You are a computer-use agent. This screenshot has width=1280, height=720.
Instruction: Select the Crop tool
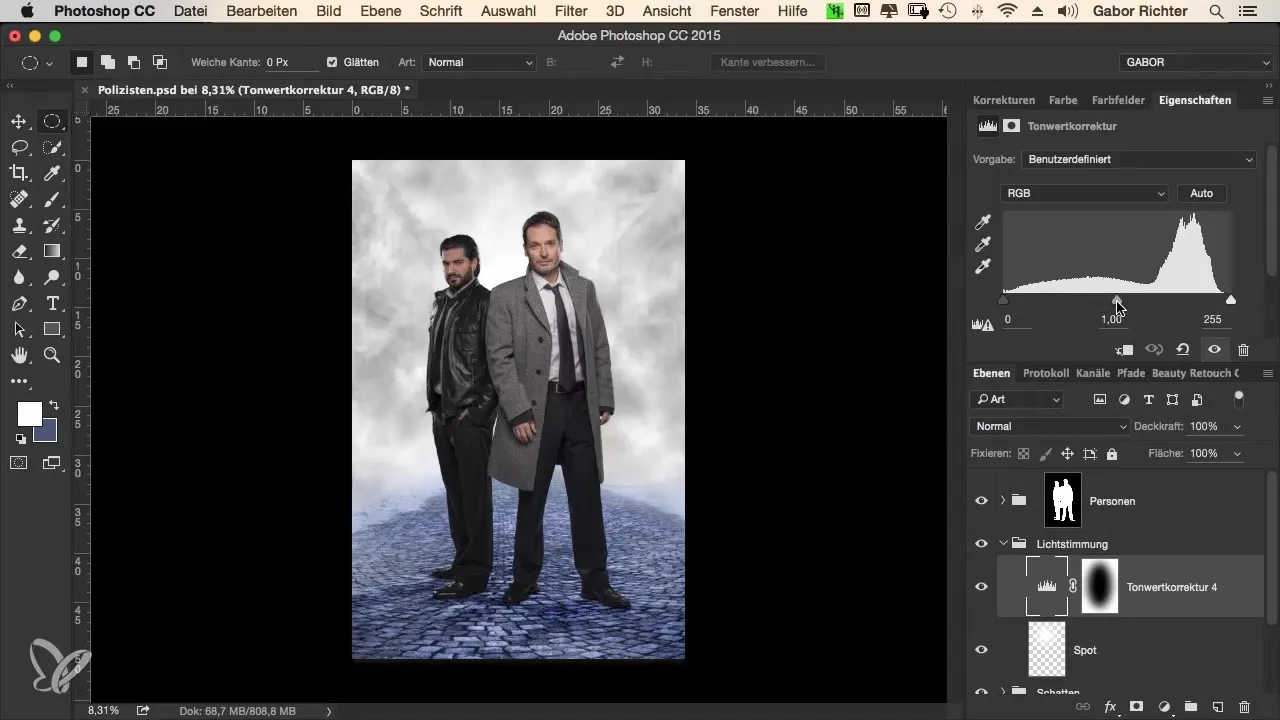(18, 173)
